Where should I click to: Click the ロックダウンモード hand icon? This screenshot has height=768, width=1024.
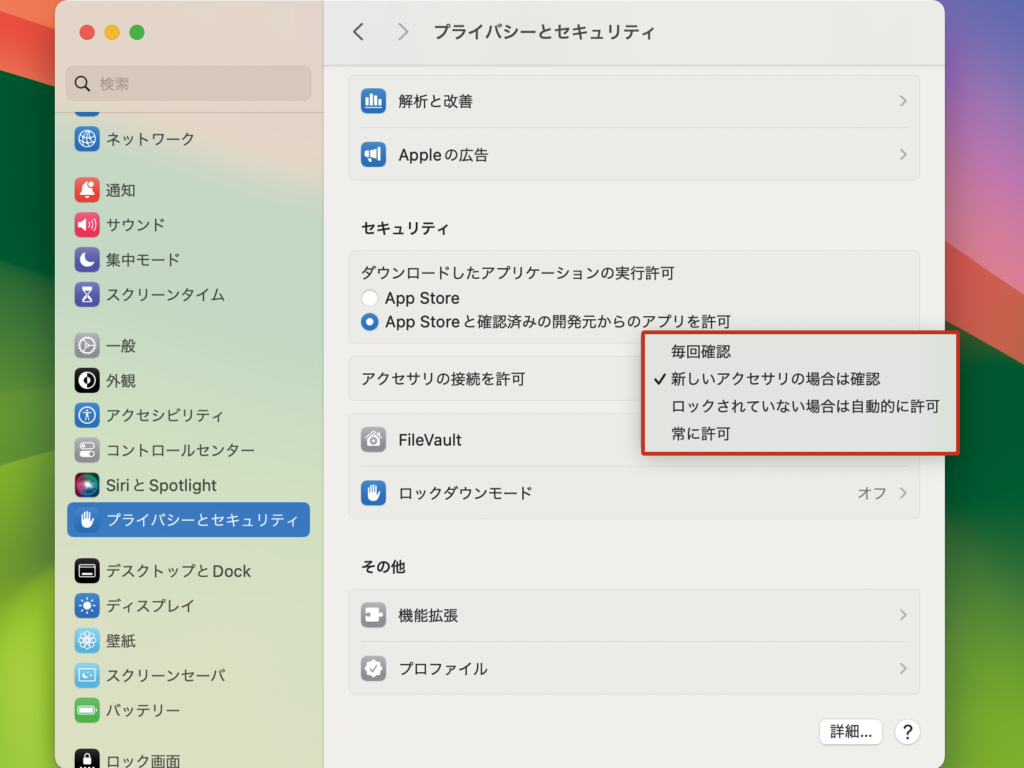(x=374, y=493)
